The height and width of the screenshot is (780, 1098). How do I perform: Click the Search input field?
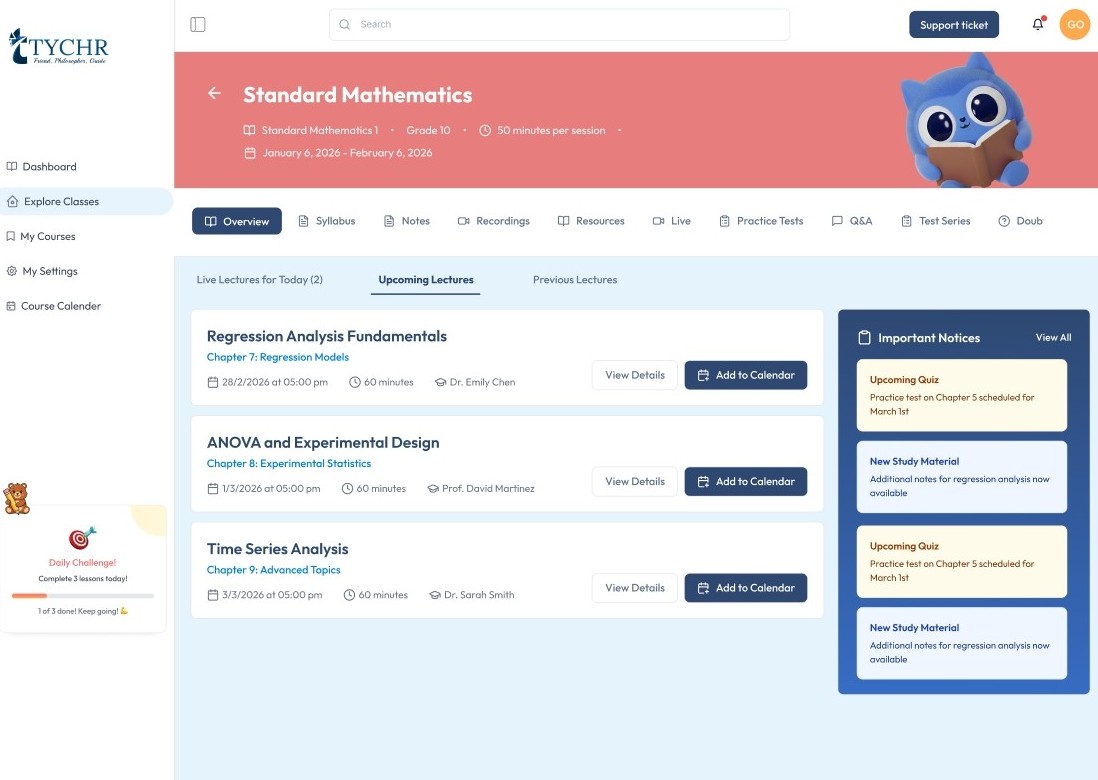[x=560, y=24]
